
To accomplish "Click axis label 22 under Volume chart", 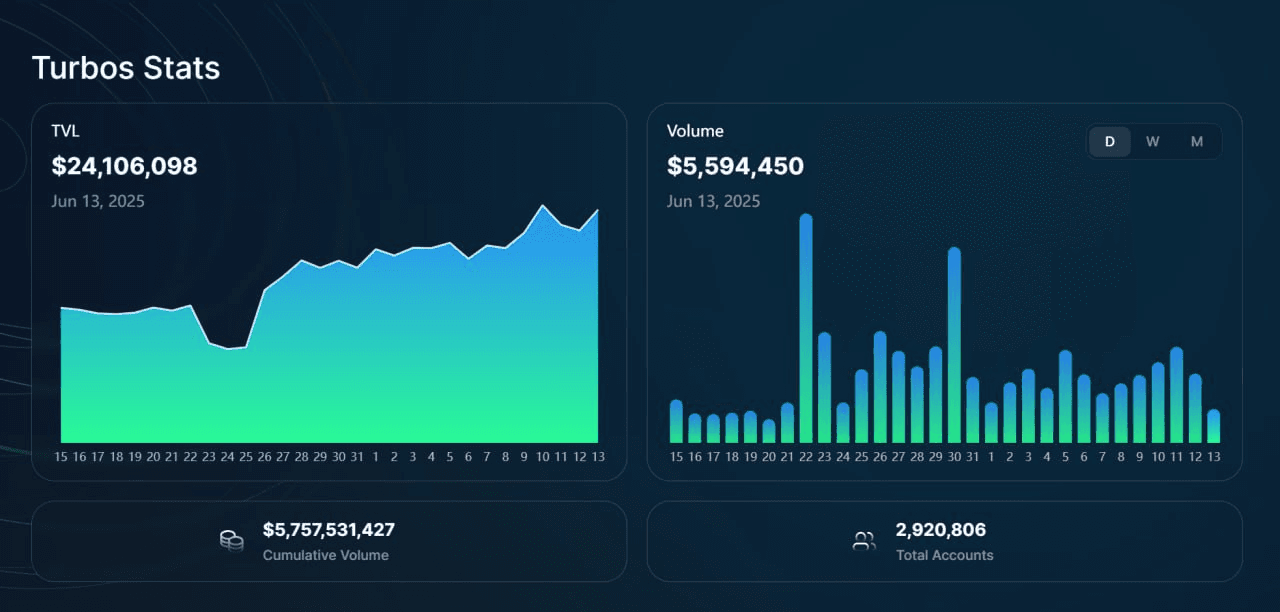I will point(806,456).
